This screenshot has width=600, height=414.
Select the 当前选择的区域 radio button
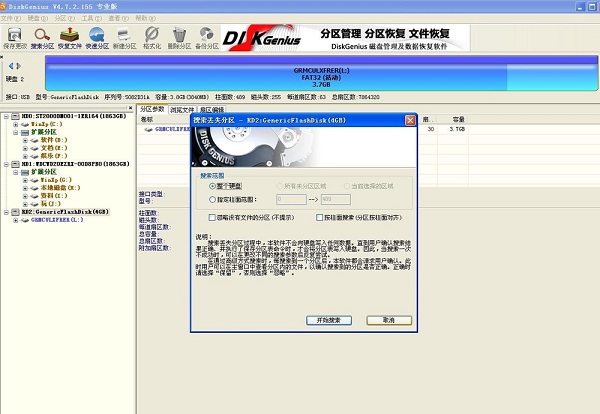pos(347,186)
